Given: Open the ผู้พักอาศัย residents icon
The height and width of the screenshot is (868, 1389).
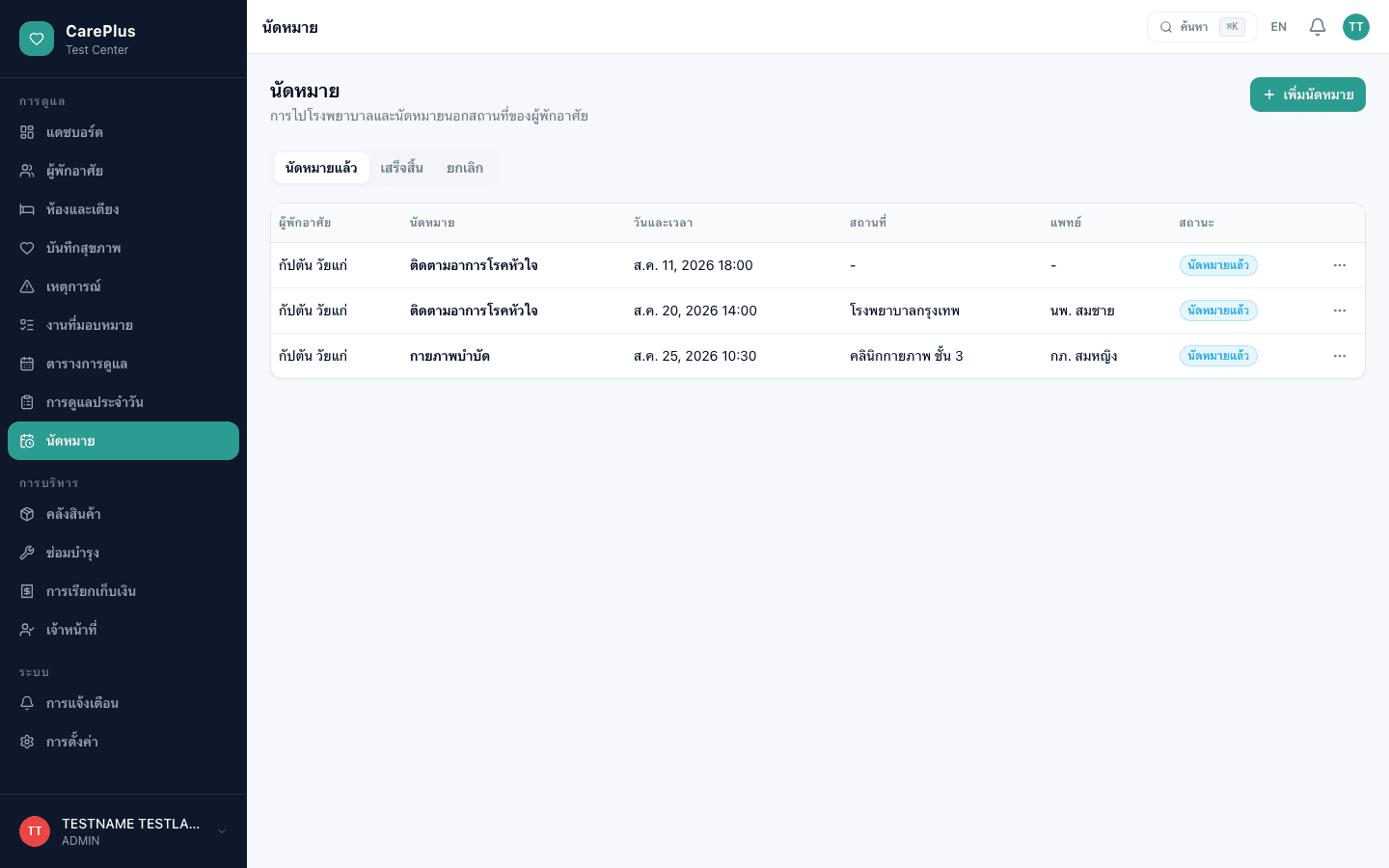Looking at the screenshot, I should click(x=27, y=171).
